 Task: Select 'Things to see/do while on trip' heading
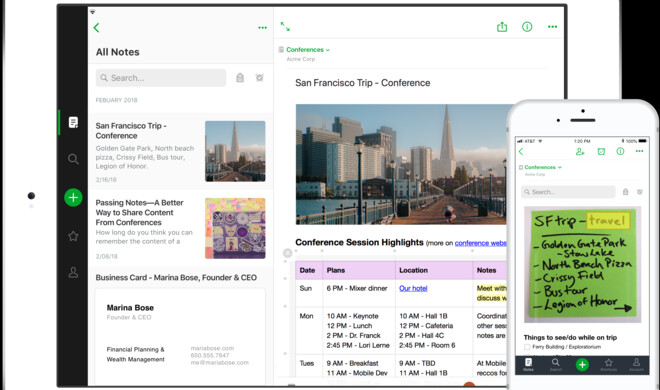570,337
